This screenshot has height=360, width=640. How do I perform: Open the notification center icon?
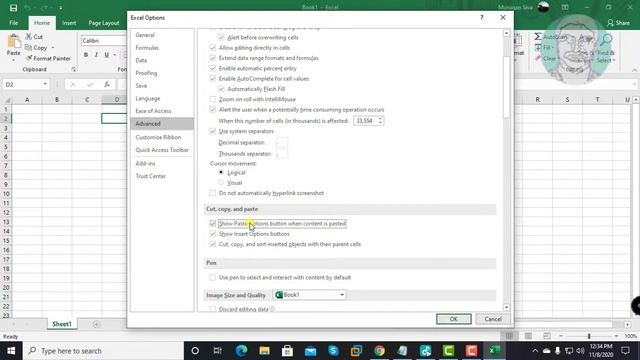tap(625, 351)
